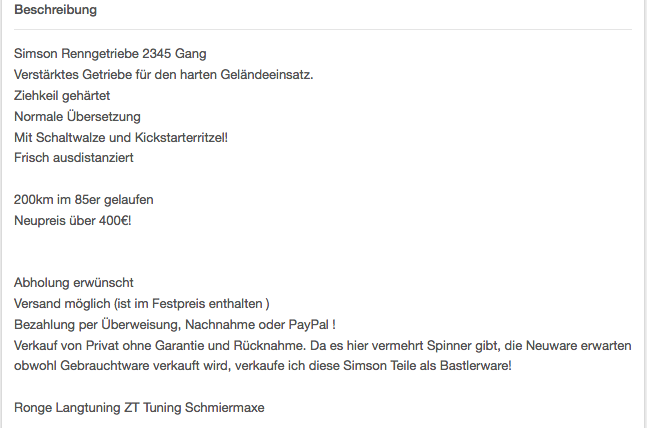Click the "Neupreis über 400€!" line

pos(73,220)
